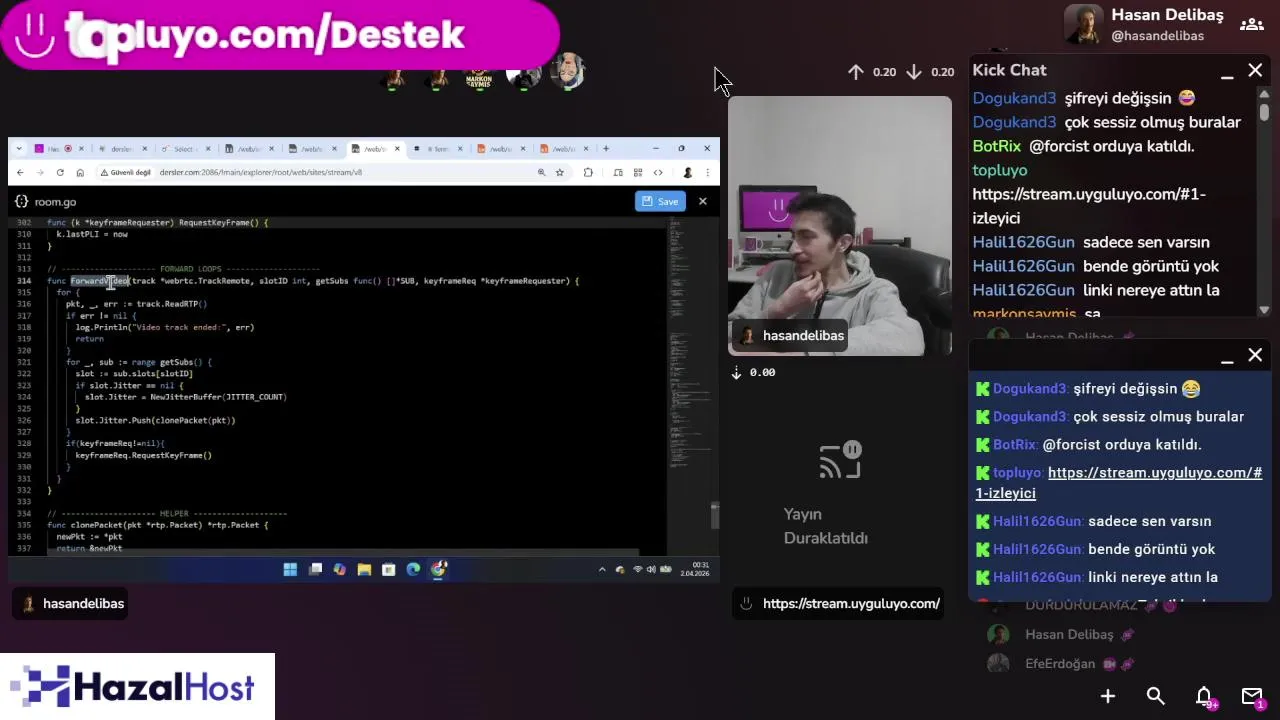The height and width of the screenshot is (720, 1280).
Task: Open Copilot from the taskbar
Action: point(339,569)
